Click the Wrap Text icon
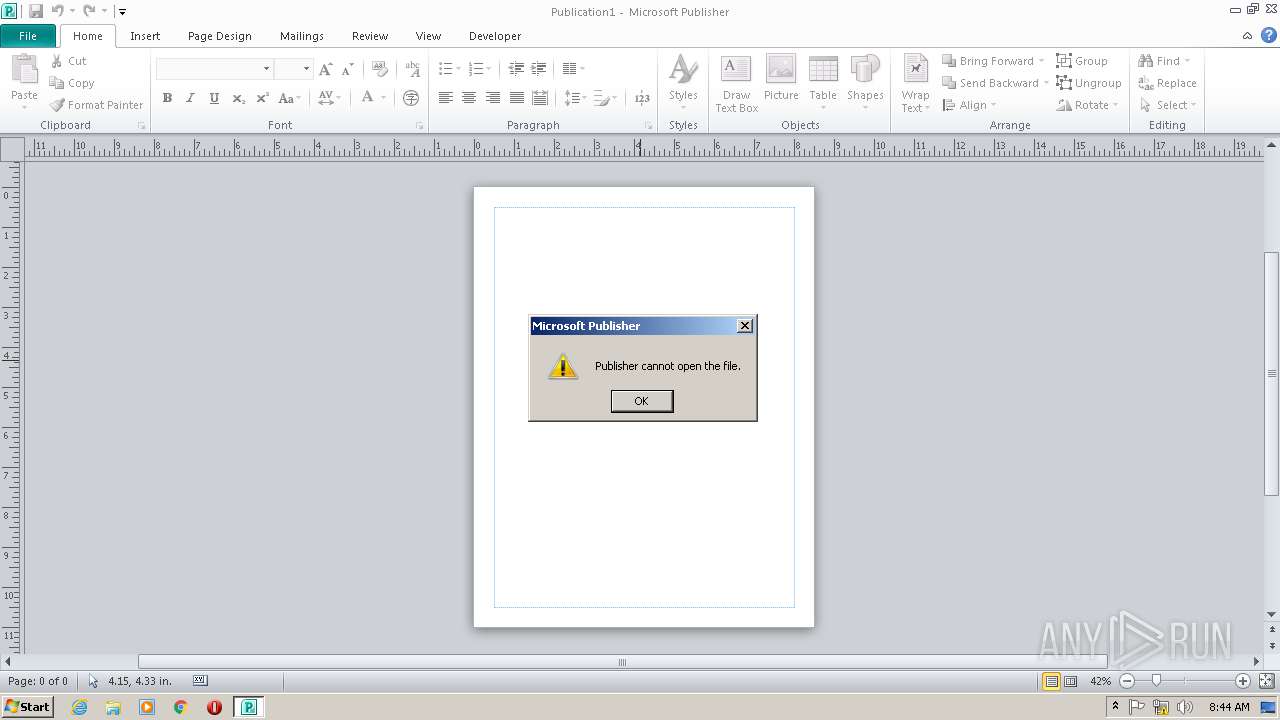The width and height of the screenshot is (1280, 720). point(915,70)
